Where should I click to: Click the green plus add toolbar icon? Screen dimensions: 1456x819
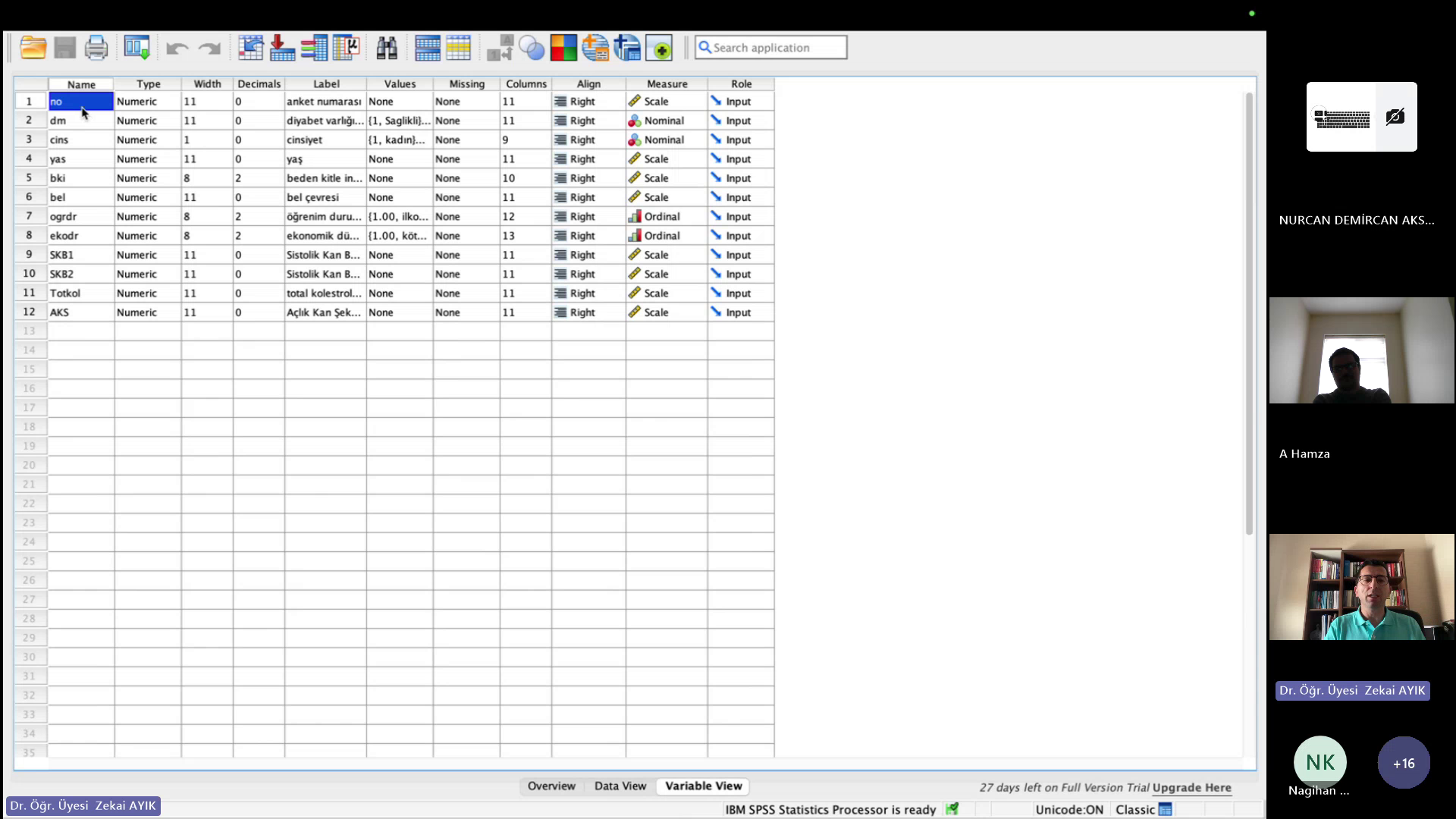pyautogui.click(x=659, y=48)
